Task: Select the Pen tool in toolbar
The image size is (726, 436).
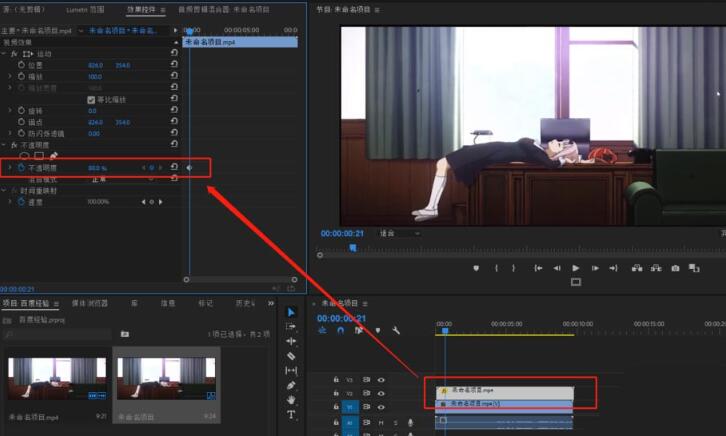Action: tap(291, 385)
